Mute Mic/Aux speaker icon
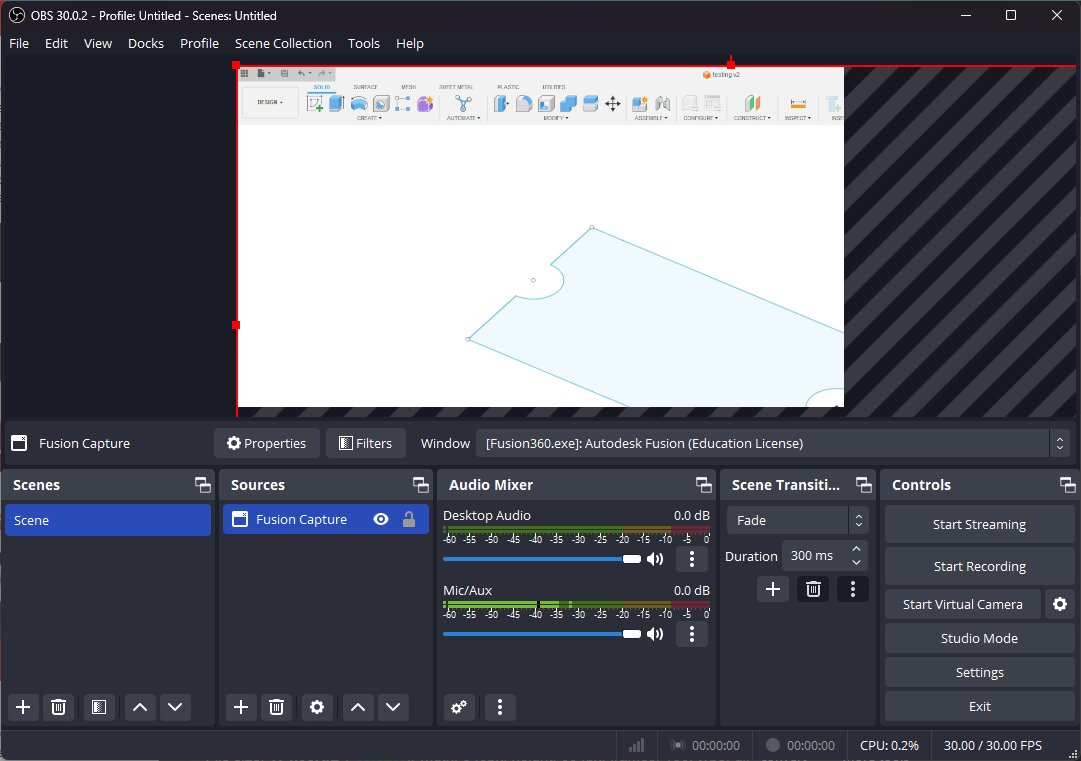This screenshot has width=1081, height=761. coord(655,634)
